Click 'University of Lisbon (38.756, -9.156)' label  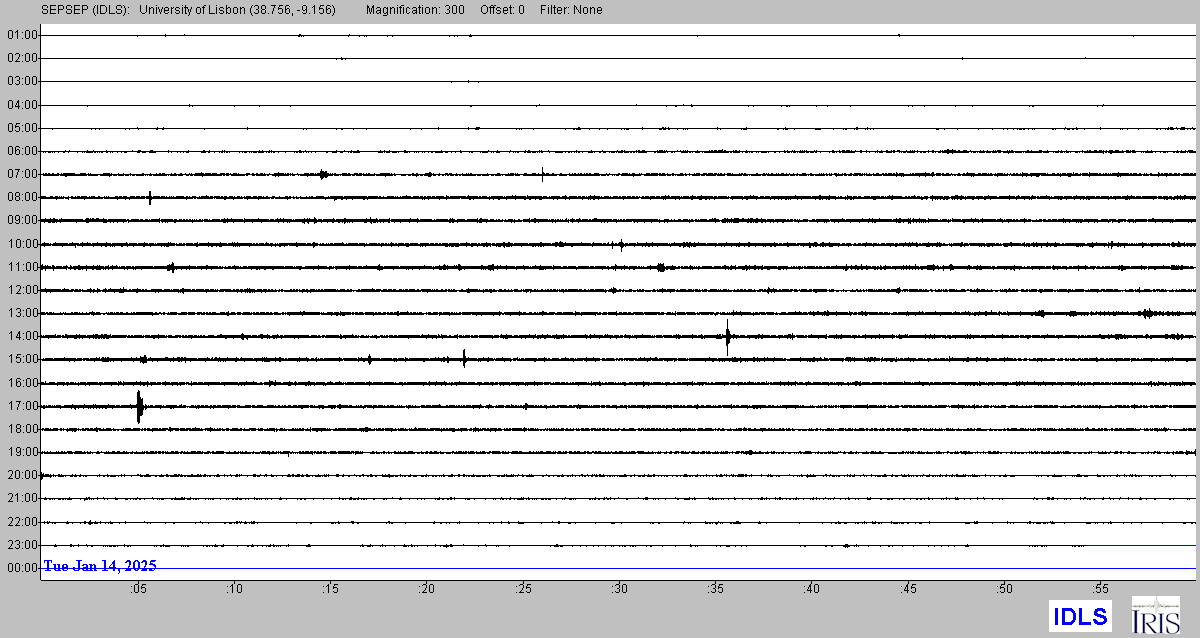click(237, 10)
